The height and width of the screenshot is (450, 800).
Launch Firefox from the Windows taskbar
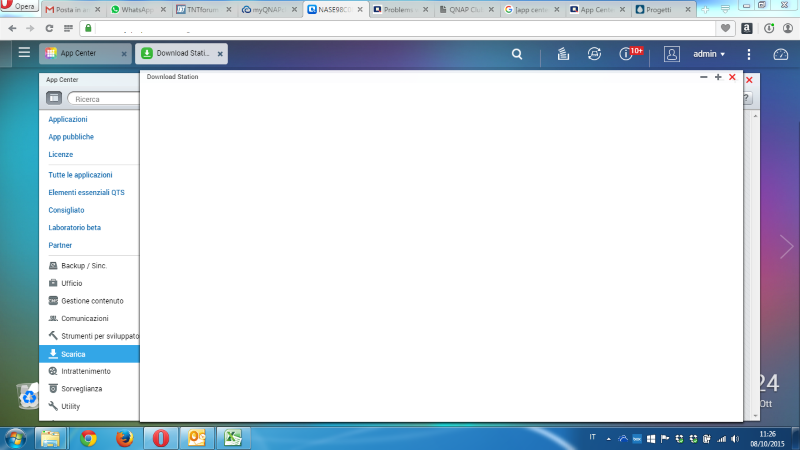tap(124, 438)
